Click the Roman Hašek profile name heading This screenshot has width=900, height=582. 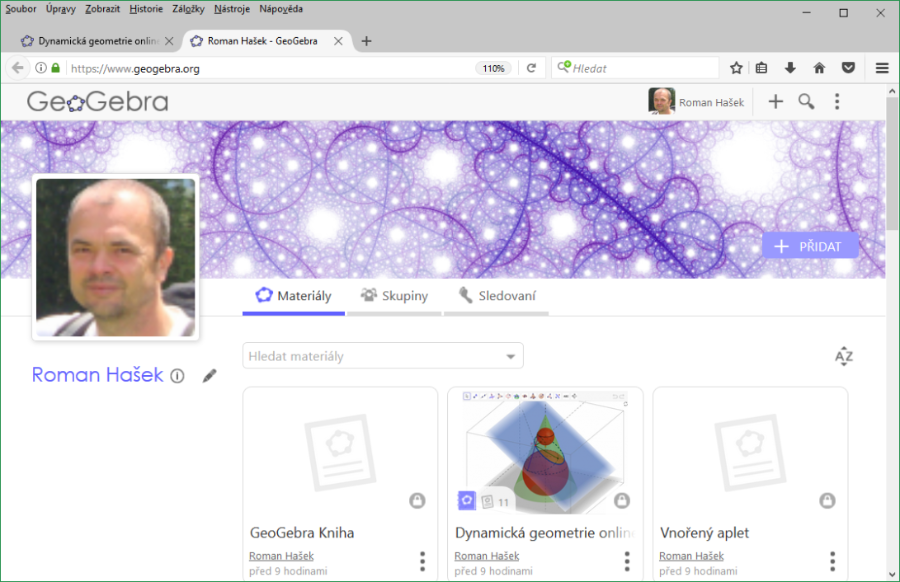click(x=98, y=375)
